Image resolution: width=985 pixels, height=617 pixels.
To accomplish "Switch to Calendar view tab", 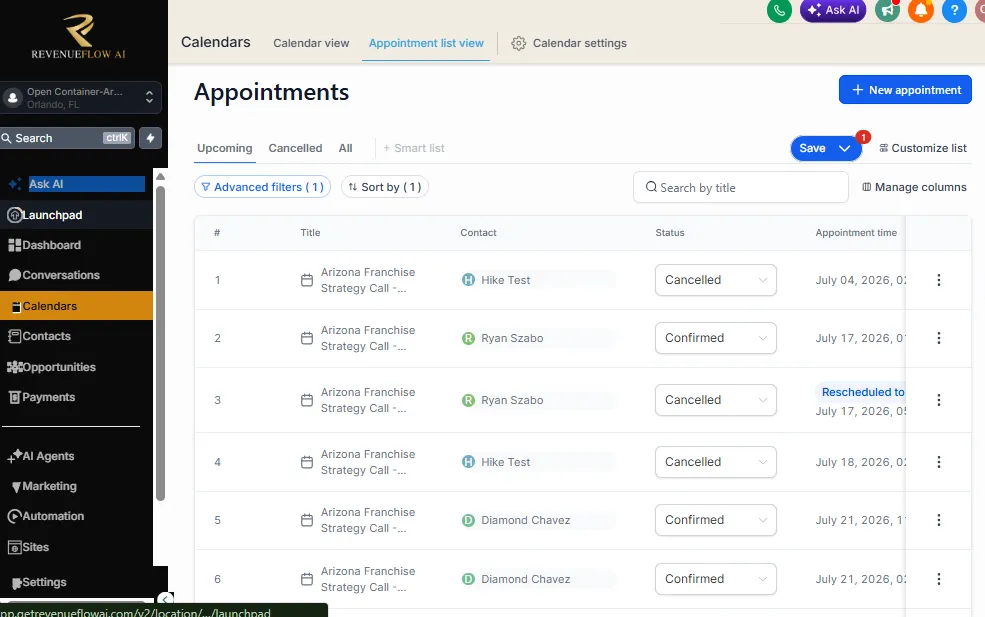I will point(311,43).
